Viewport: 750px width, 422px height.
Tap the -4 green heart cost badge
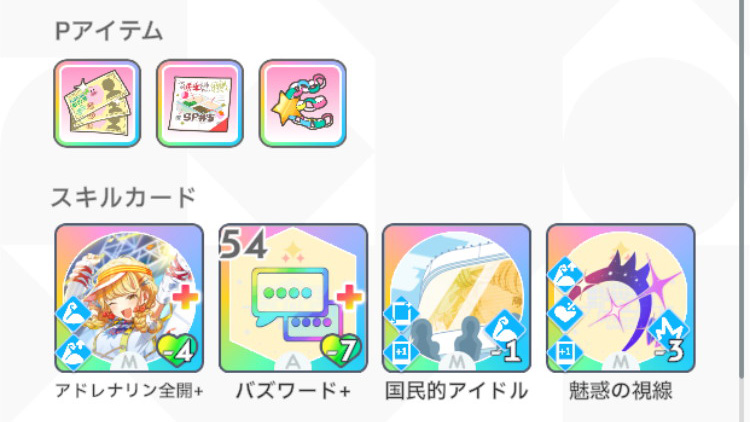[x=177, y=351]
